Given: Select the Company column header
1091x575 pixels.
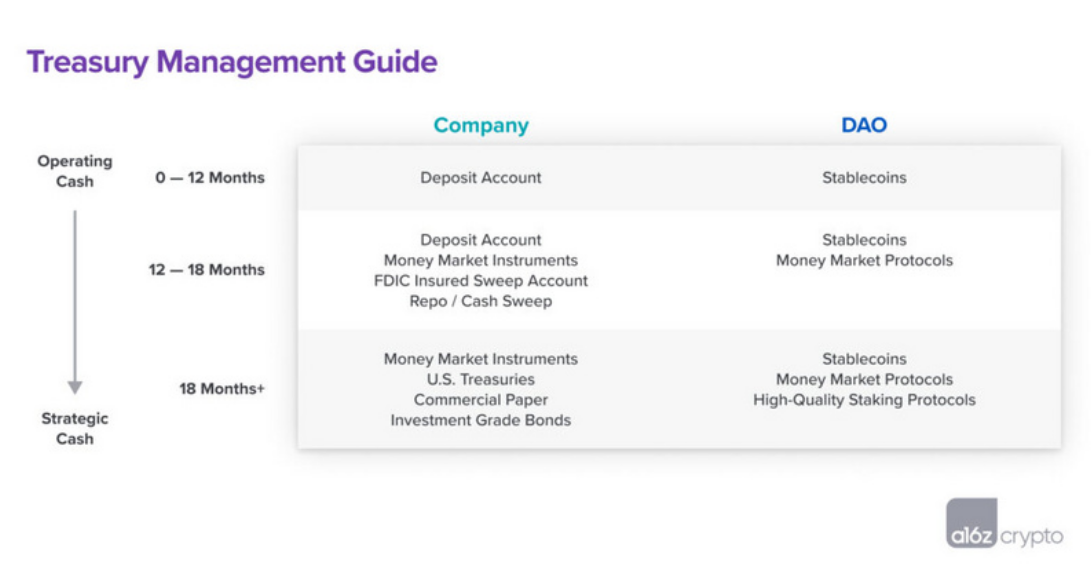Looking at the screenshot, I should click(481, 125).
